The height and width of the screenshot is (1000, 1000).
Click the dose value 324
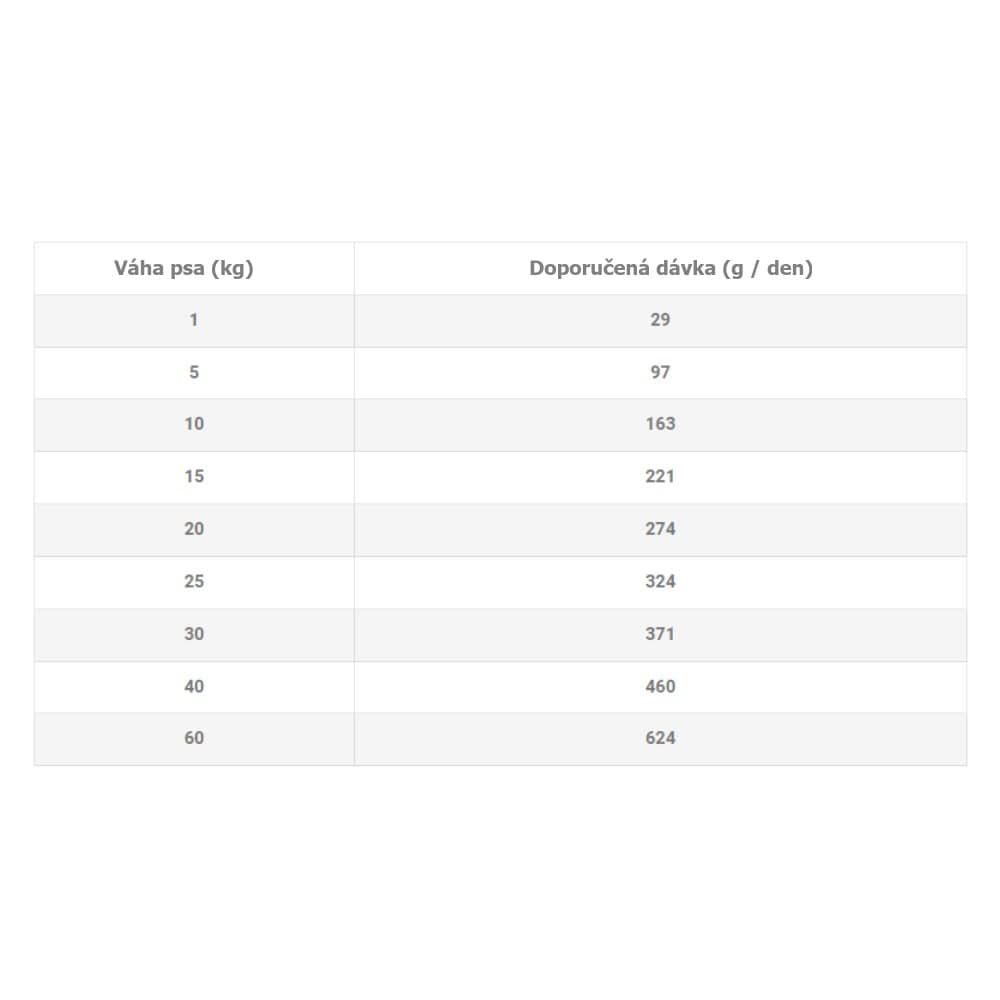pos(660,582)
